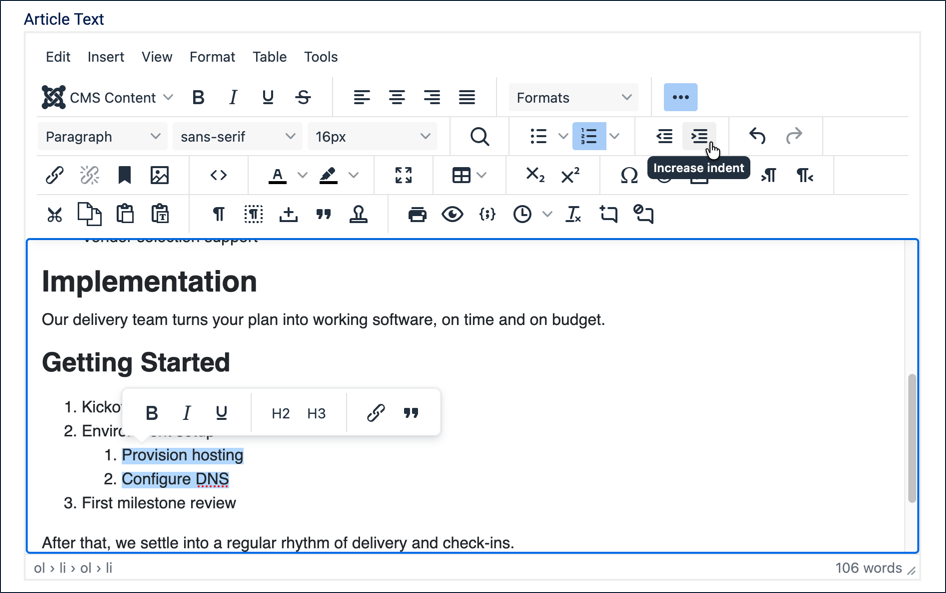Set right-to-left text direction

804,176
